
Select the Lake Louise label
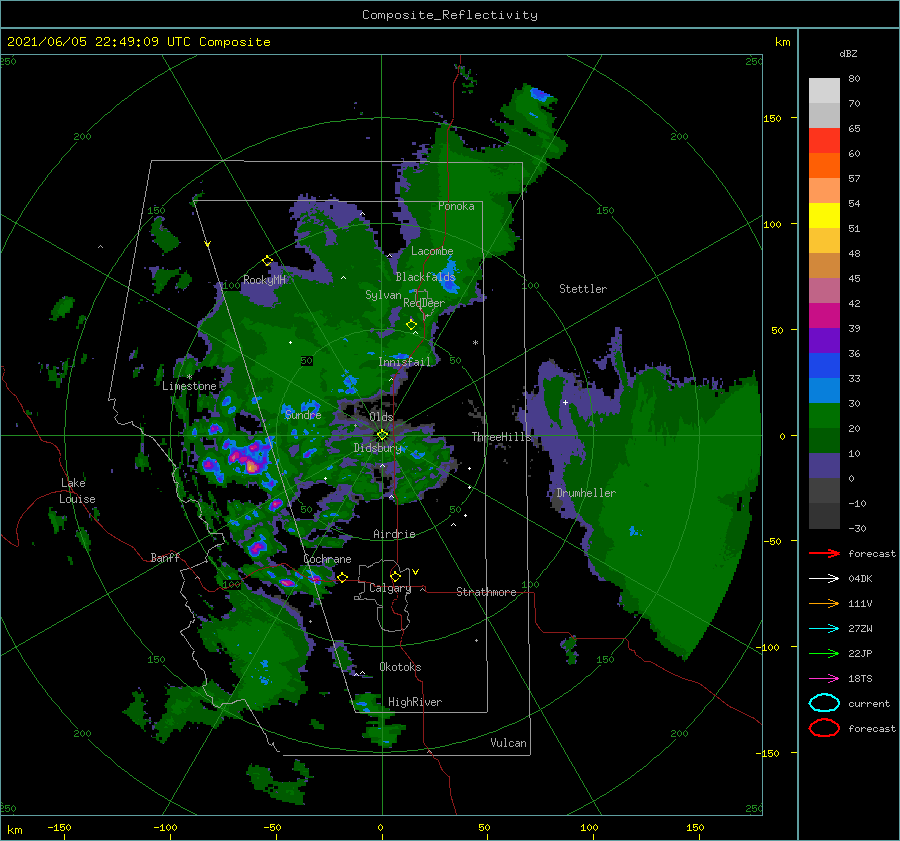77,491
